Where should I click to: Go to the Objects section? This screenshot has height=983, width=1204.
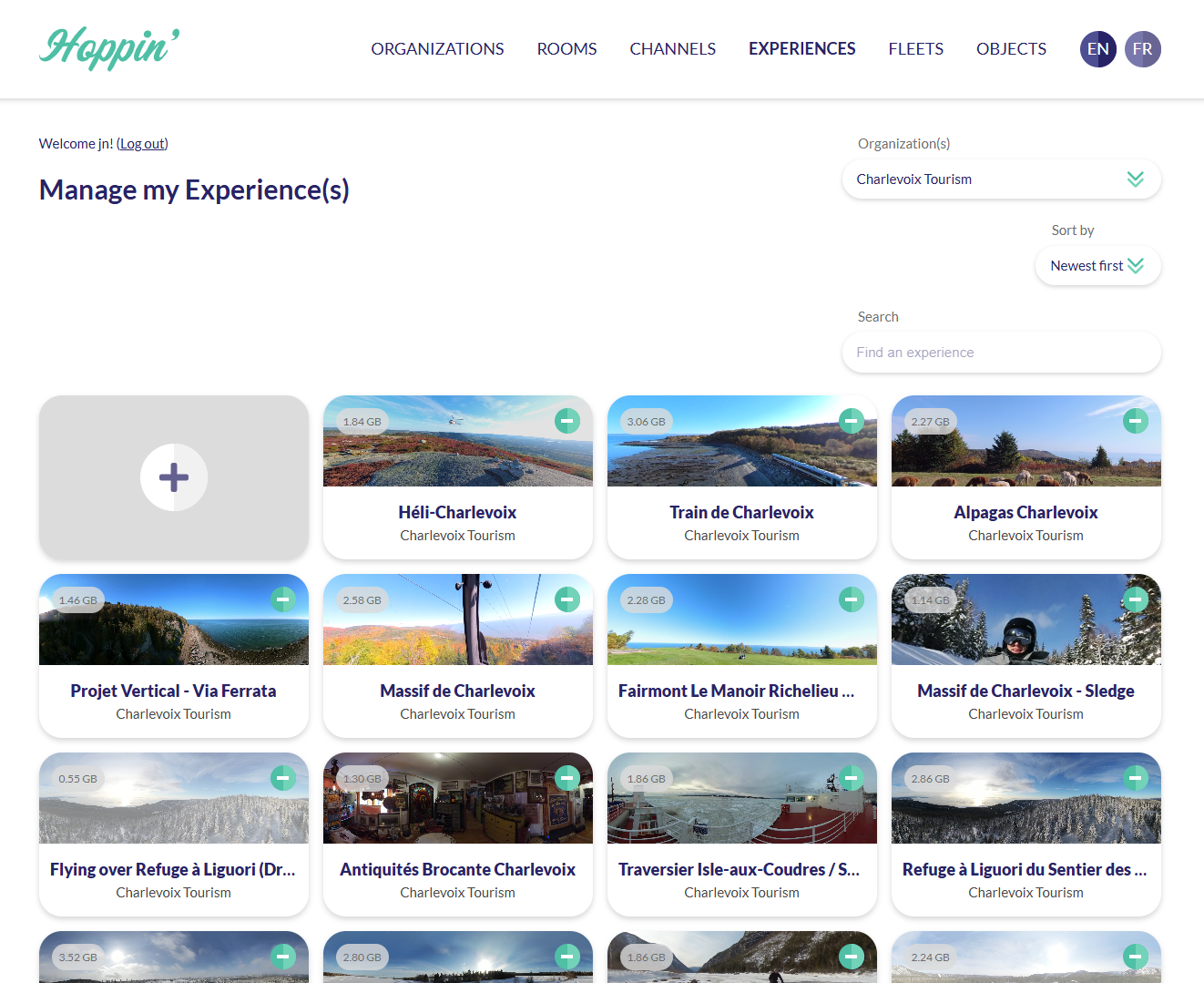pyautogui.click(x=1011, y=49)
